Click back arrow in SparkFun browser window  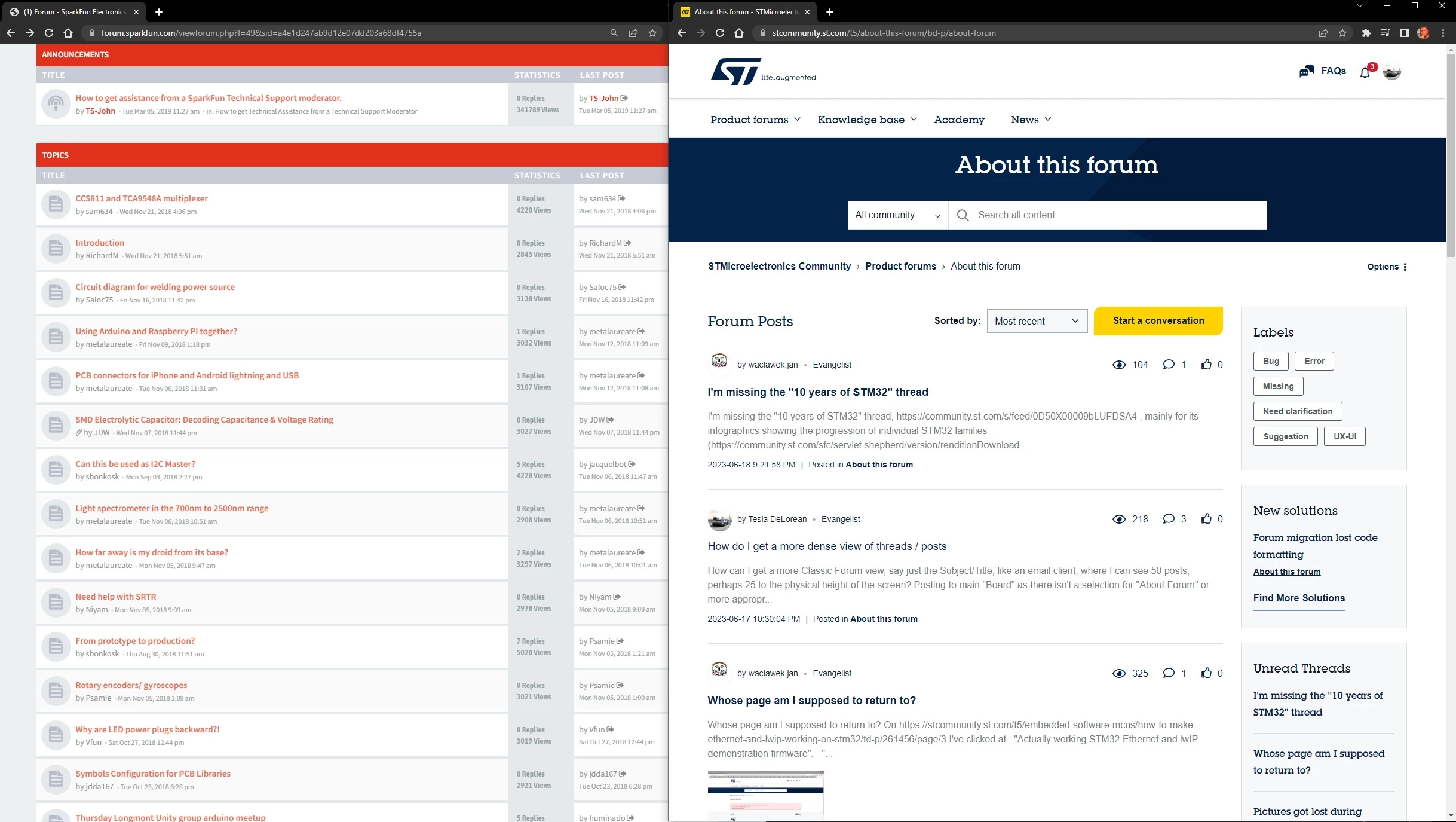[x=11, y=33]
